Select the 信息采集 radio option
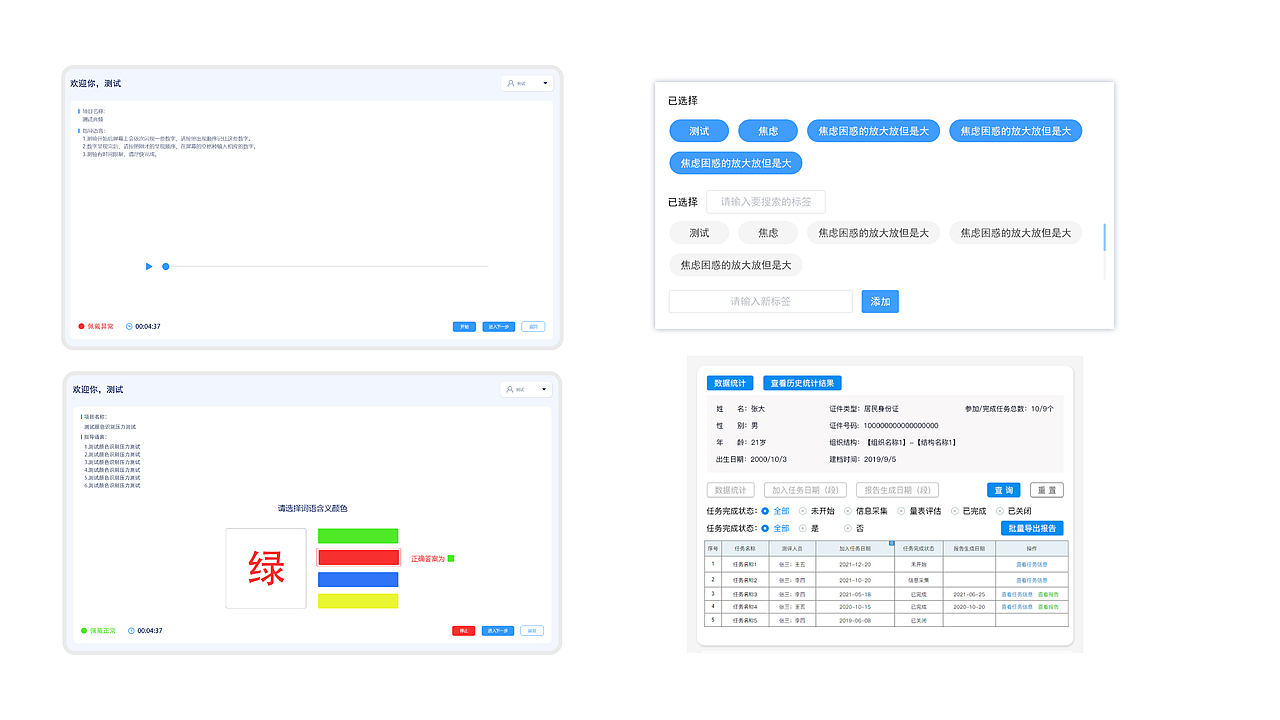 click(x=849, y=511)
